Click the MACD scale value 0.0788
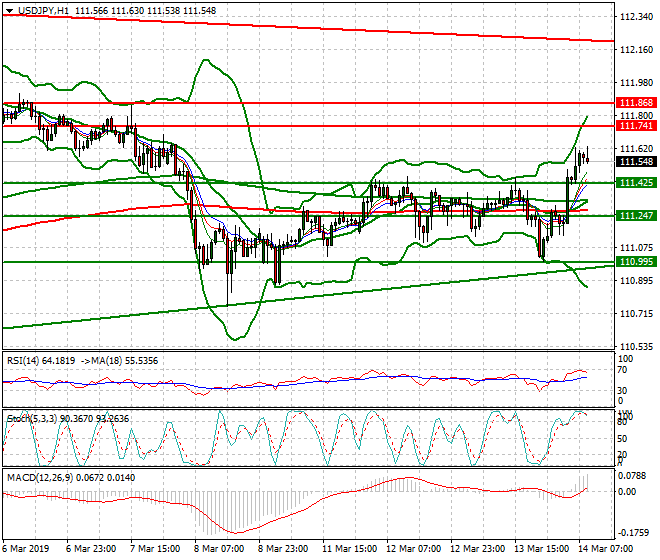The height and width of the screenshot is (560, 660). click(632, 476)
